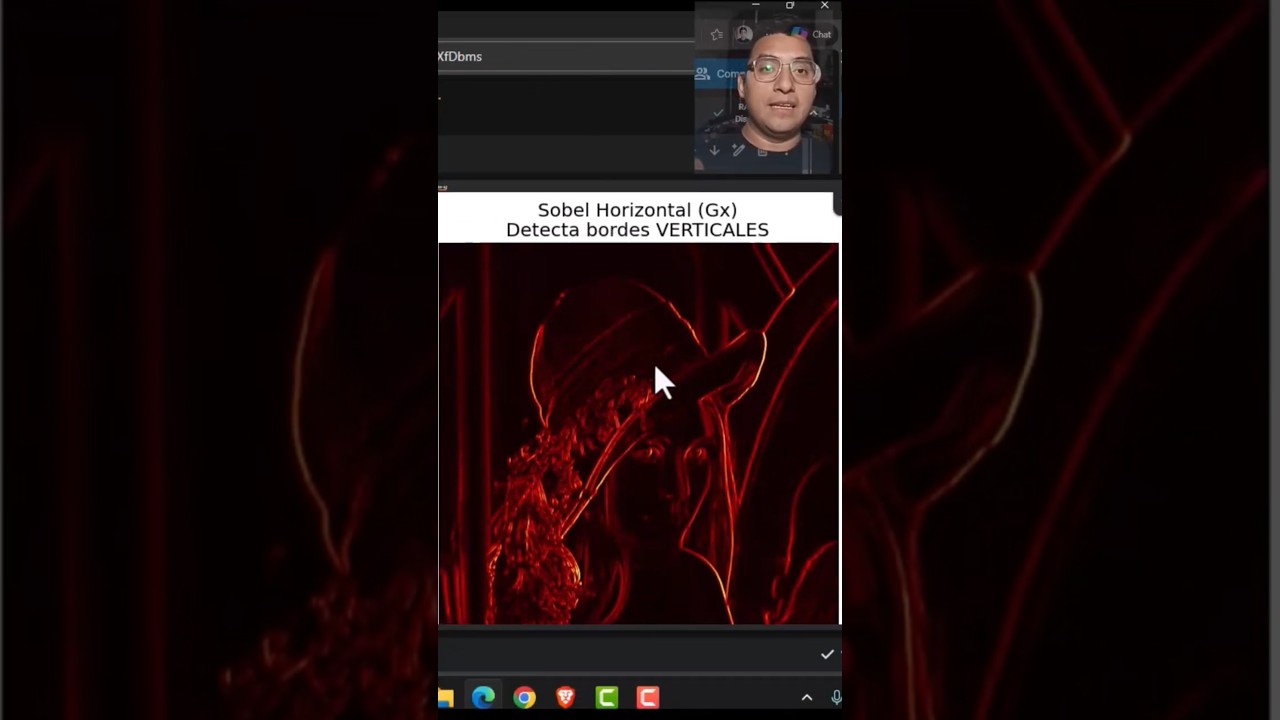
Task: Open the Copilot Chat button
Action: 812,34
